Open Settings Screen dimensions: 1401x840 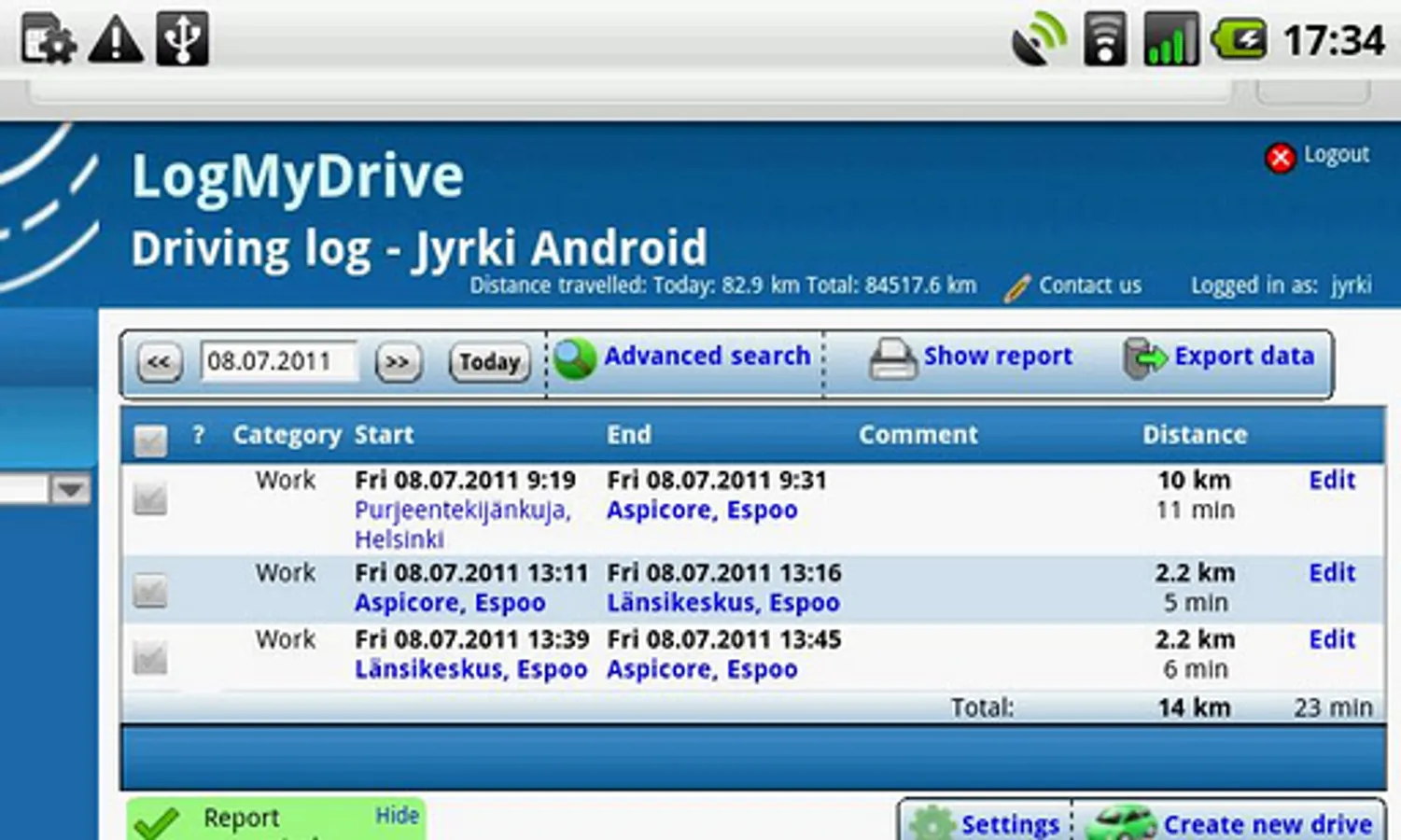[x=1010, y=824]
